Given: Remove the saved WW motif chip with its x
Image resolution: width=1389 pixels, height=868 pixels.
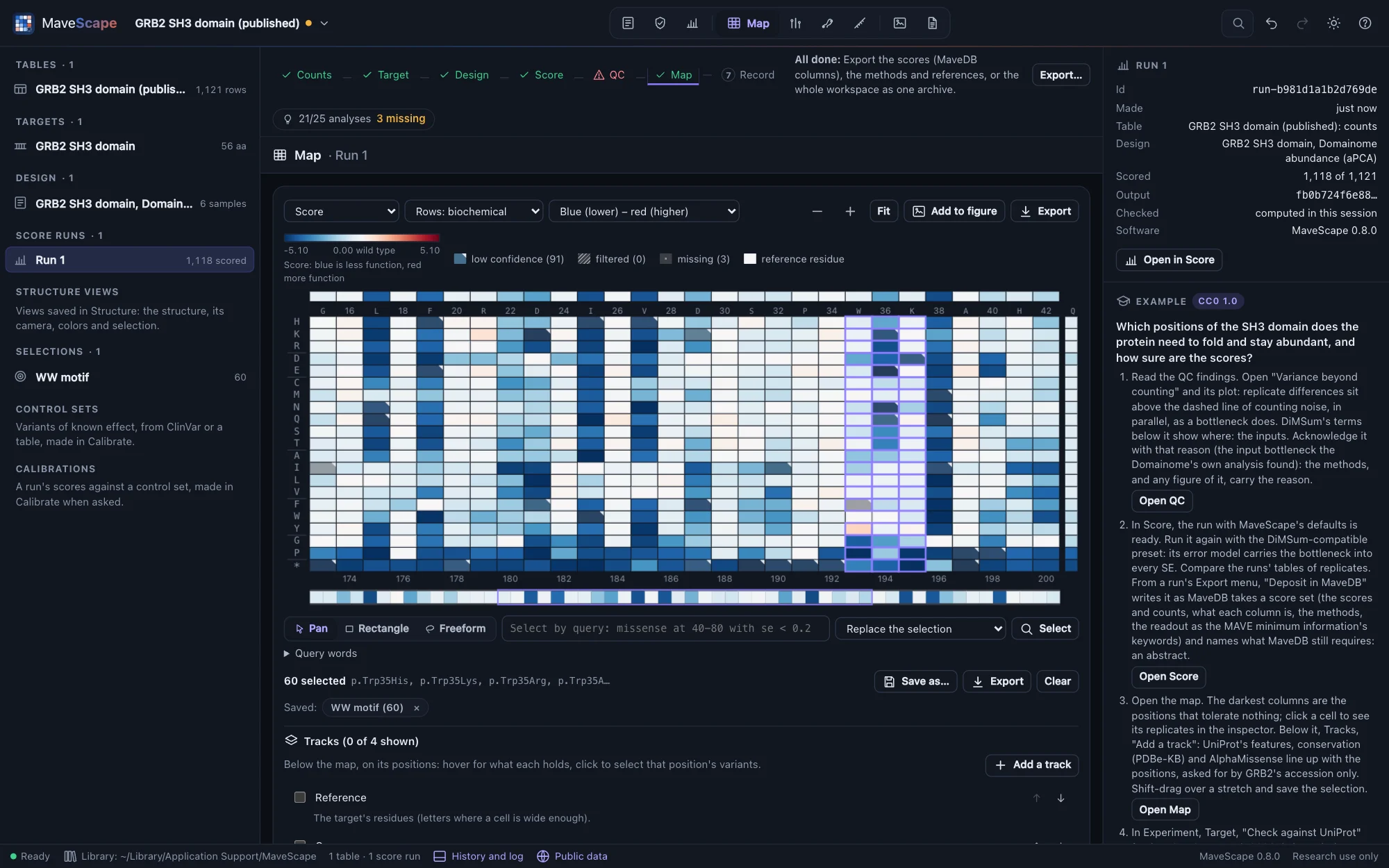Looking at the screenshot, I should tap(417, 708).
